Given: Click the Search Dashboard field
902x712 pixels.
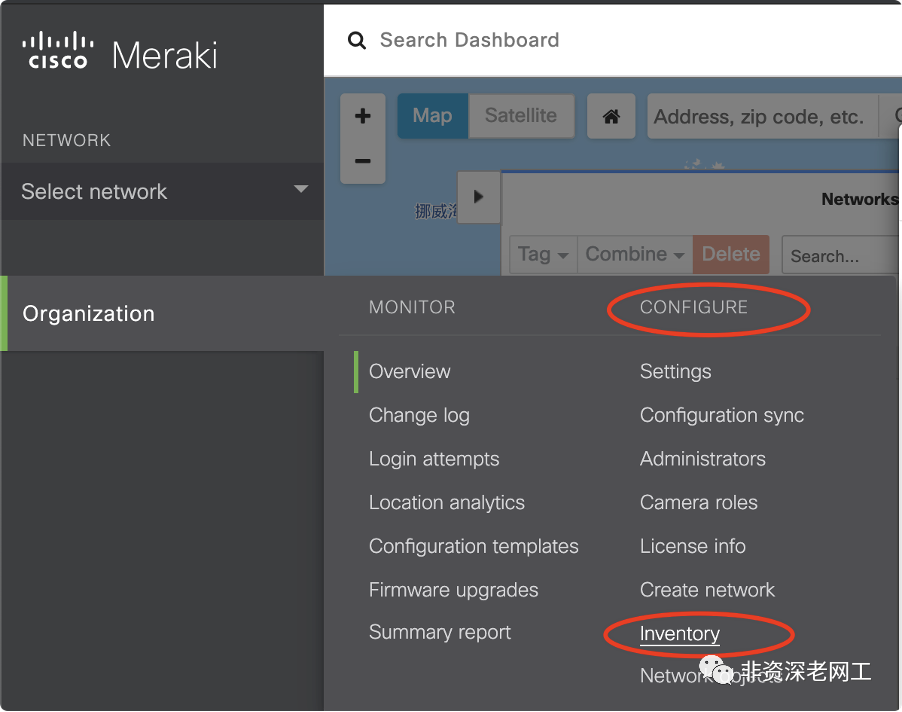Looking at the screenshot, I should (600, 40).
